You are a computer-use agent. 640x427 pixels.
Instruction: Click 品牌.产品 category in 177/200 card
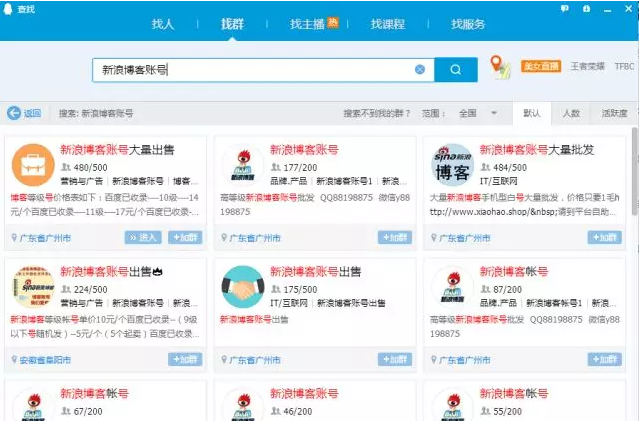pos(289,181)
